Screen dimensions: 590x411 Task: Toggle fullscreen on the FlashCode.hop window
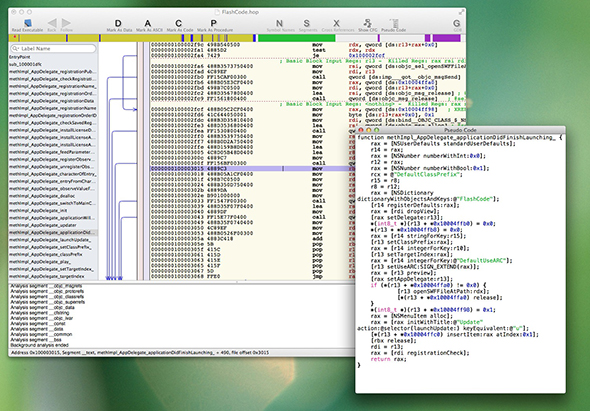pyautogui.click(x=461, y=12)
